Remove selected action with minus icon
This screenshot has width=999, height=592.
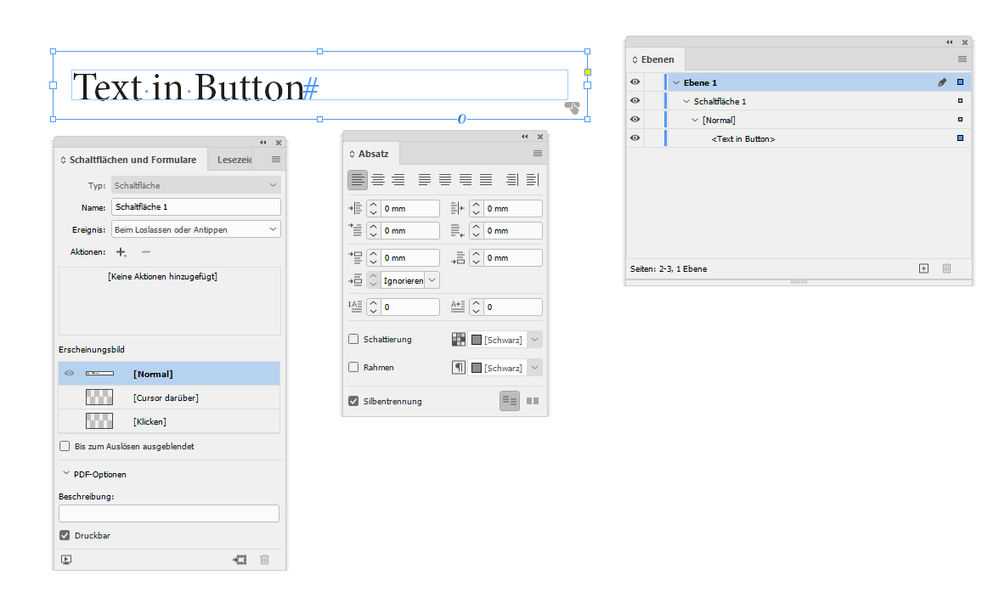(146, 252)
